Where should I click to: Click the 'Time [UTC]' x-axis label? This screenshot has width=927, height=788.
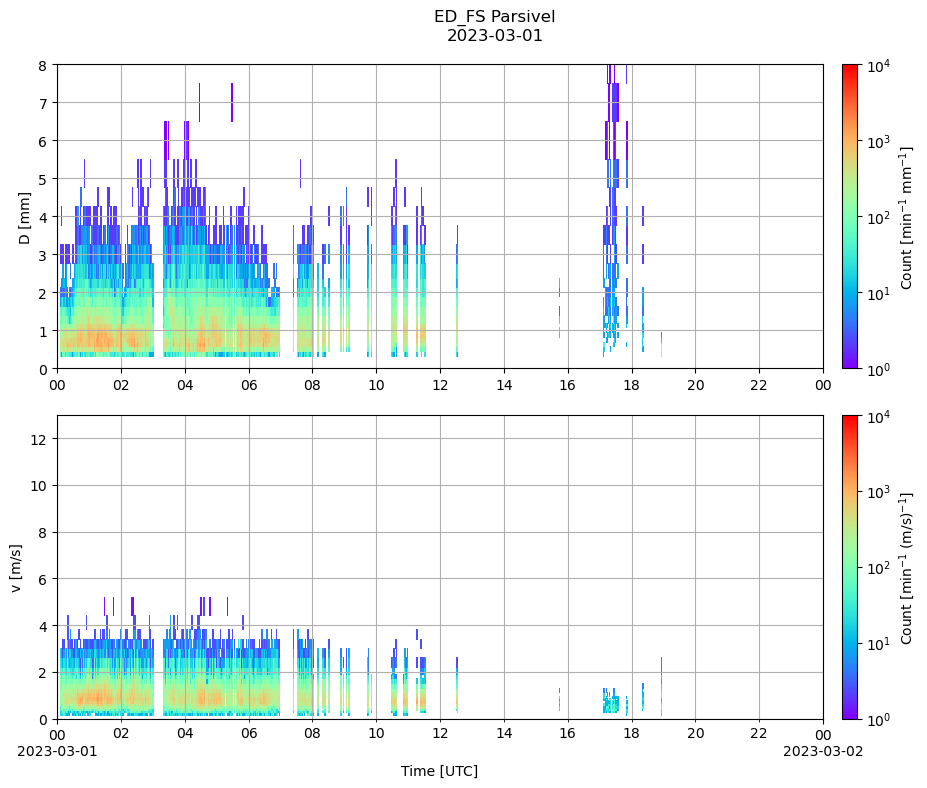(x=439, y=771)
